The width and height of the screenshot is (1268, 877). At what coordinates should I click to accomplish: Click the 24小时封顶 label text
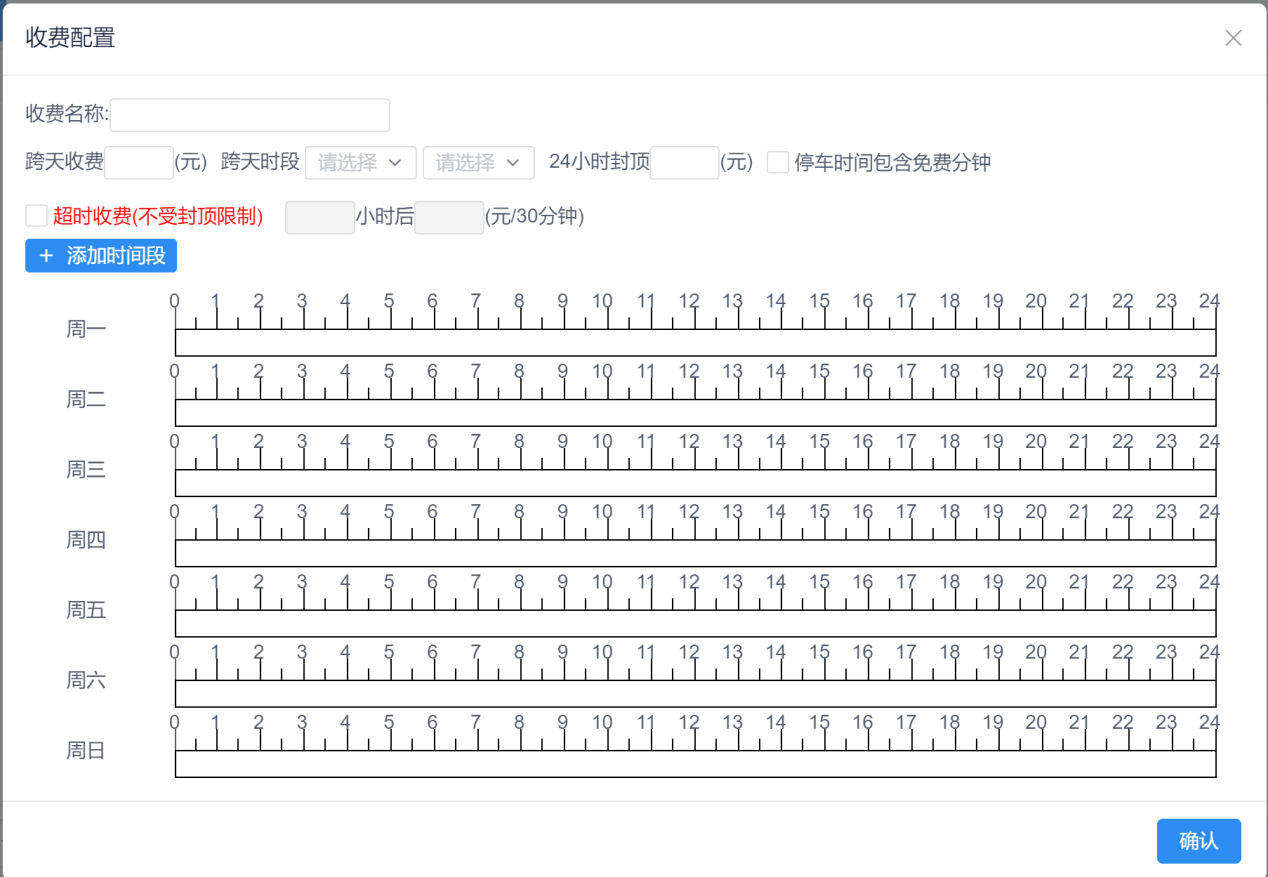(x=599, y=162)
